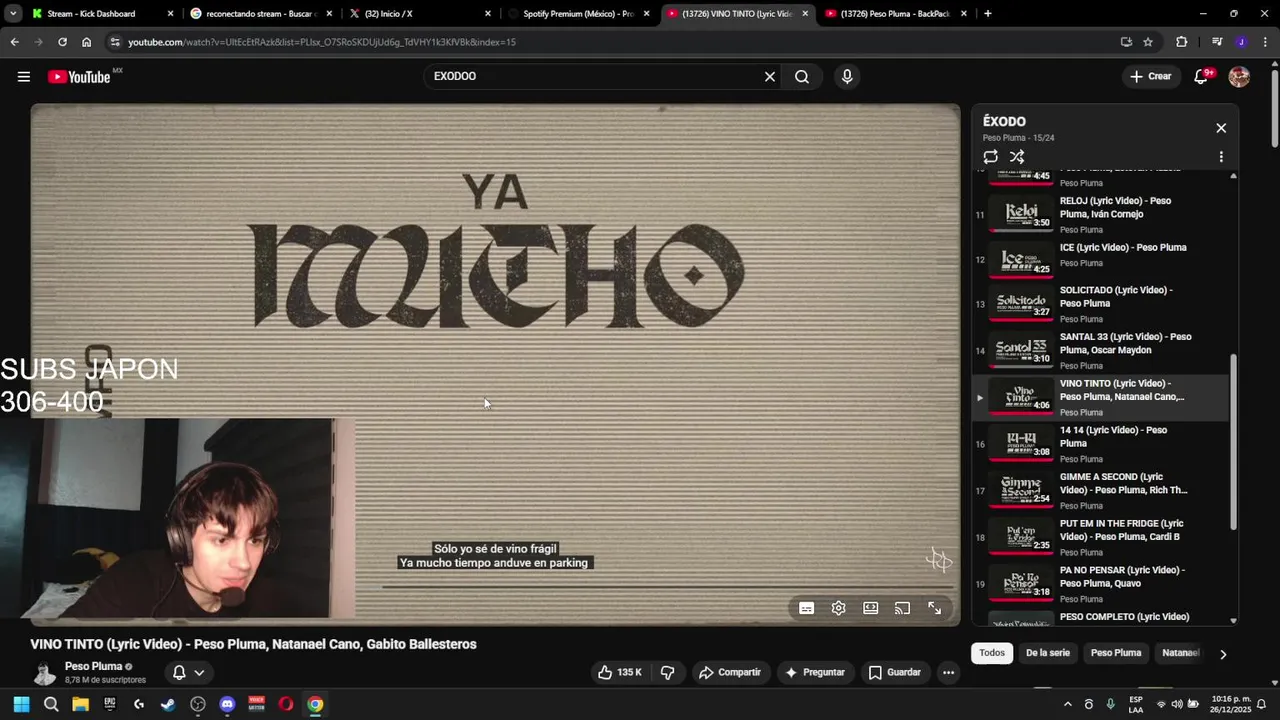Viewport: 1280px width, 720px height.
Task: Open the Chrome three-dot menu
Action: (1265, 42)
